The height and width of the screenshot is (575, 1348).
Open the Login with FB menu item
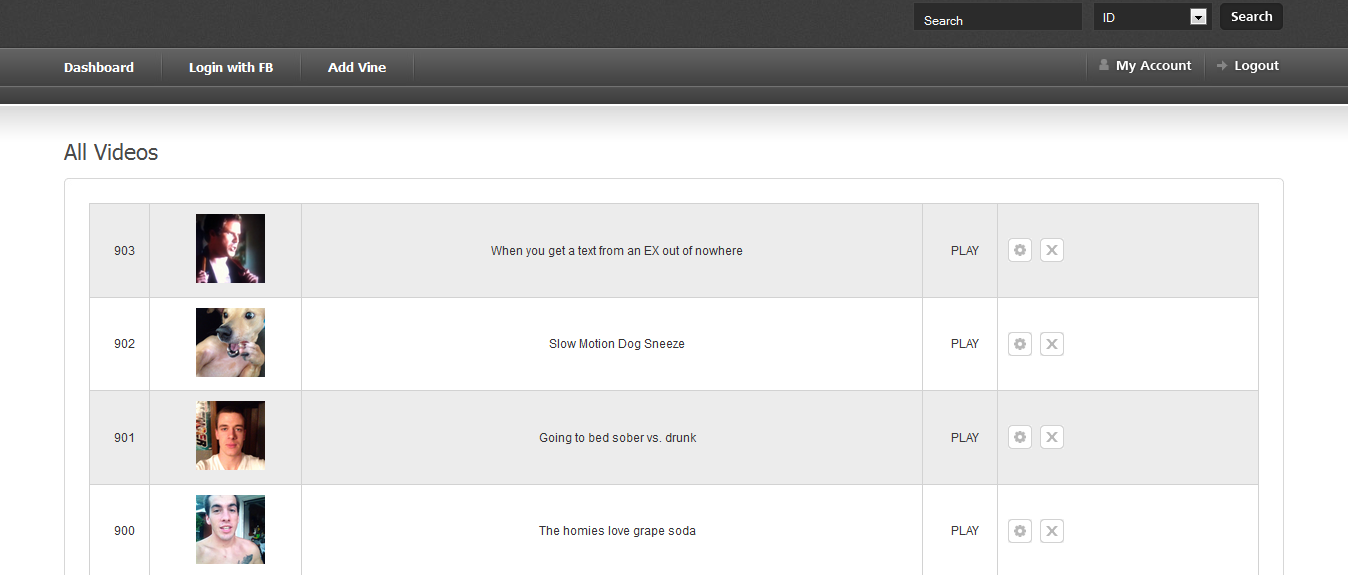click(231, 67)
